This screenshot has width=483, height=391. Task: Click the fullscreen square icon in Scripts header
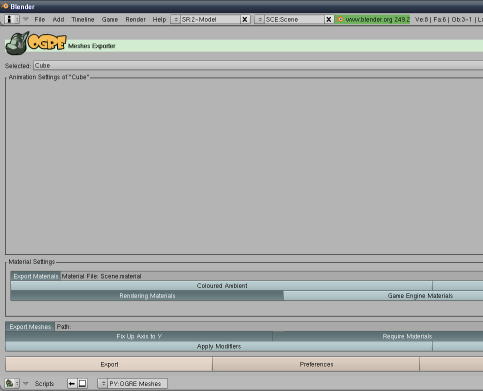click(x=82, y=384)
